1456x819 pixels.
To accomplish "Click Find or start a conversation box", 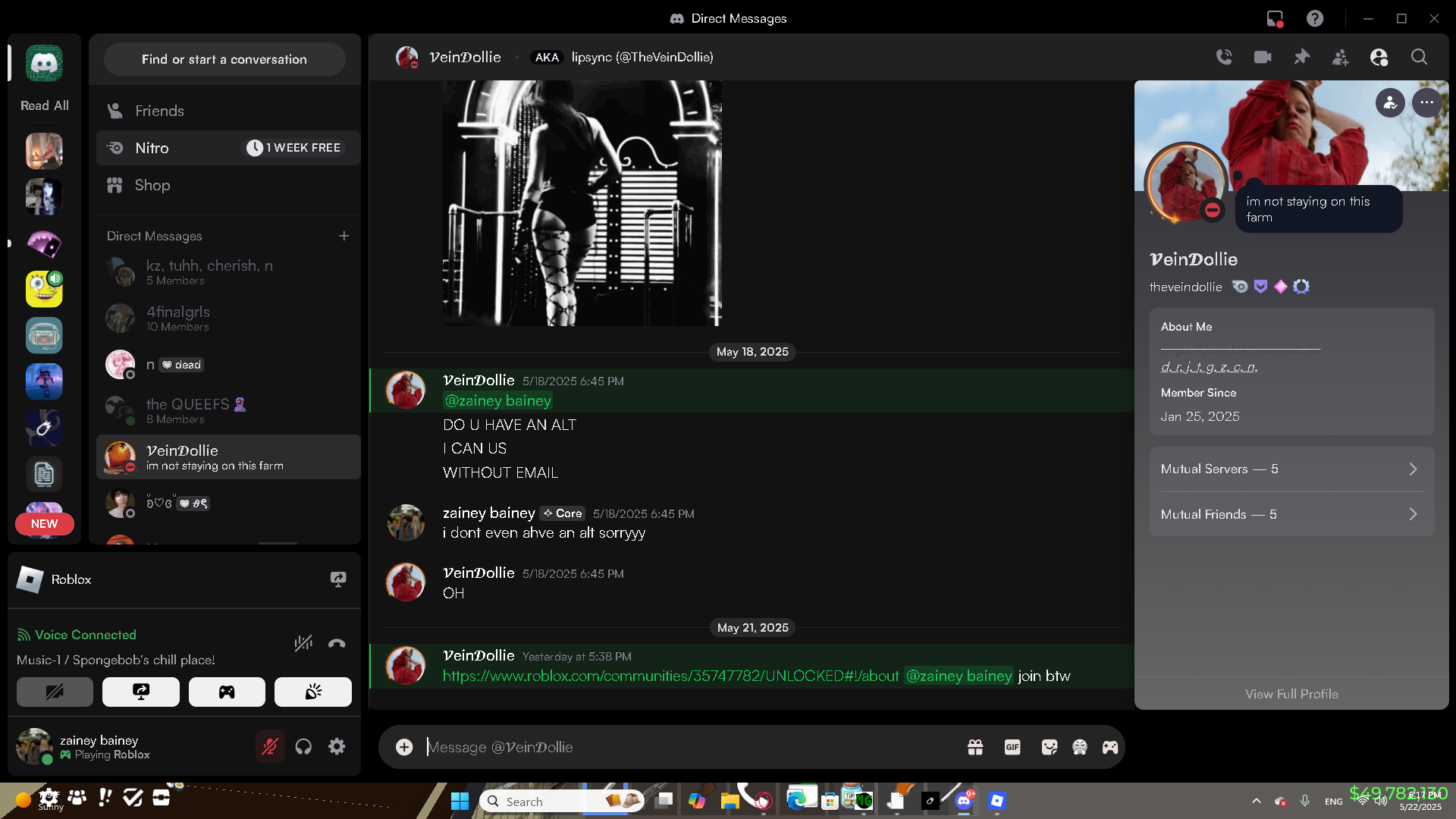I will click(224, 59).
